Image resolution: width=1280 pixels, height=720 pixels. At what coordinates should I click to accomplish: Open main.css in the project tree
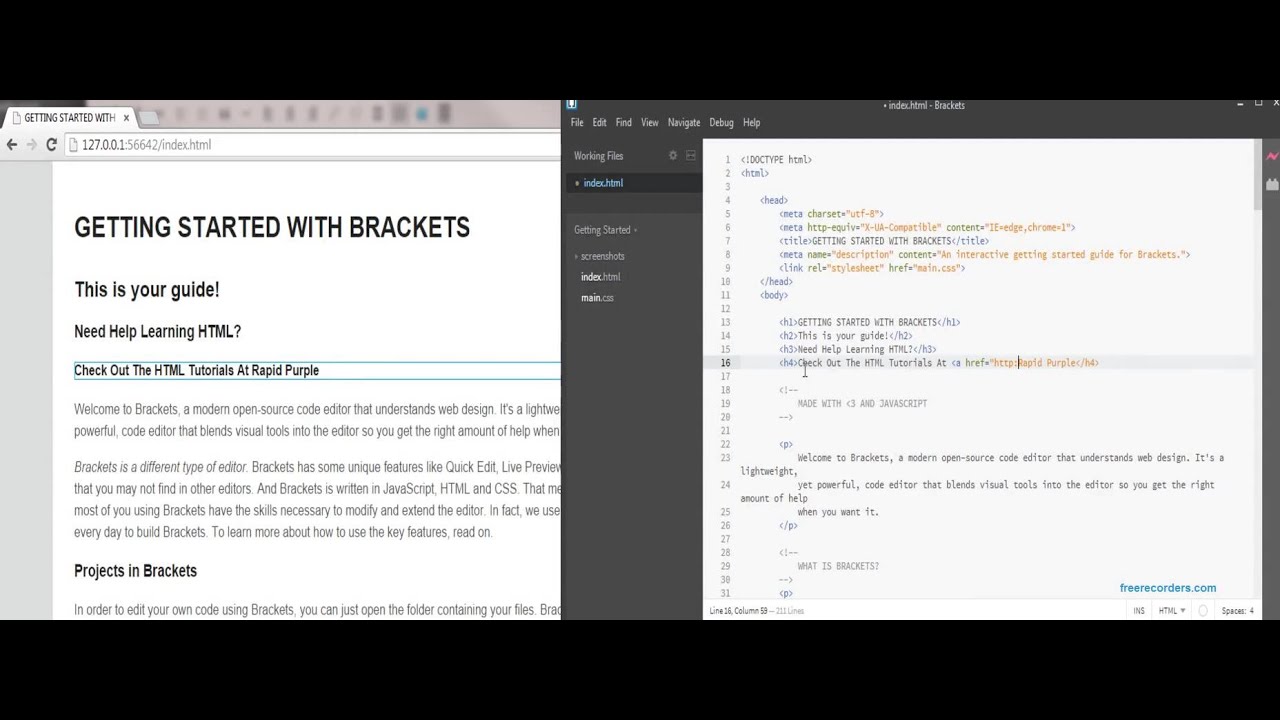597,298
